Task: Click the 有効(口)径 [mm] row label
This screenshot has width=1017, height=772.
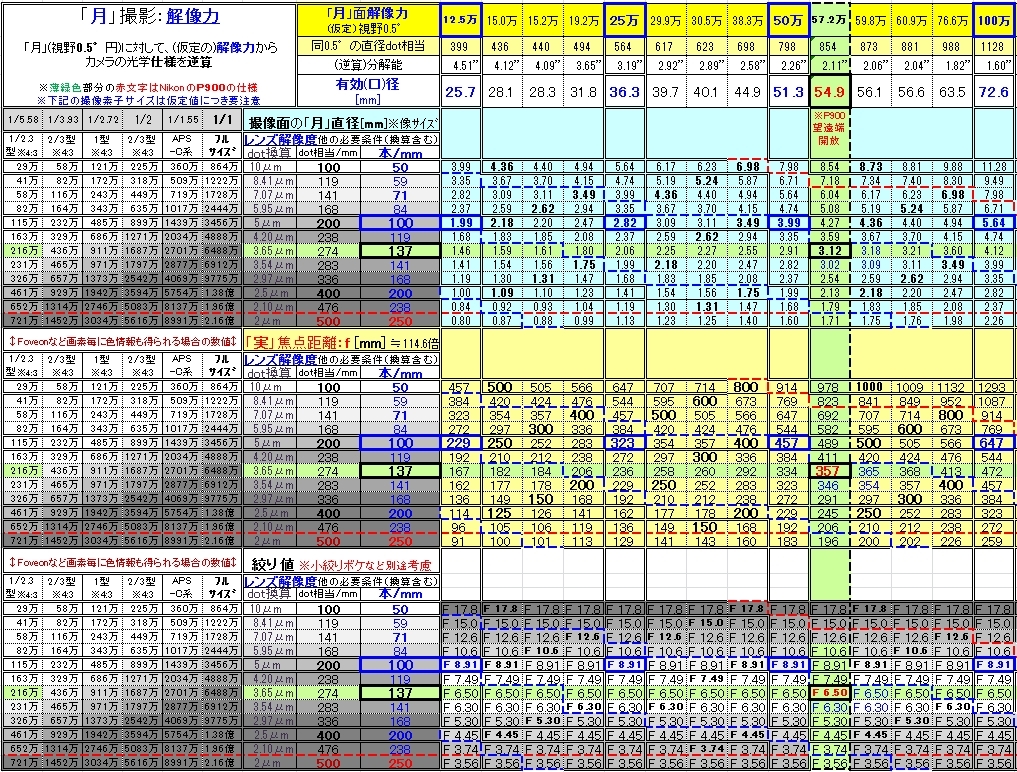Action: 367,91
